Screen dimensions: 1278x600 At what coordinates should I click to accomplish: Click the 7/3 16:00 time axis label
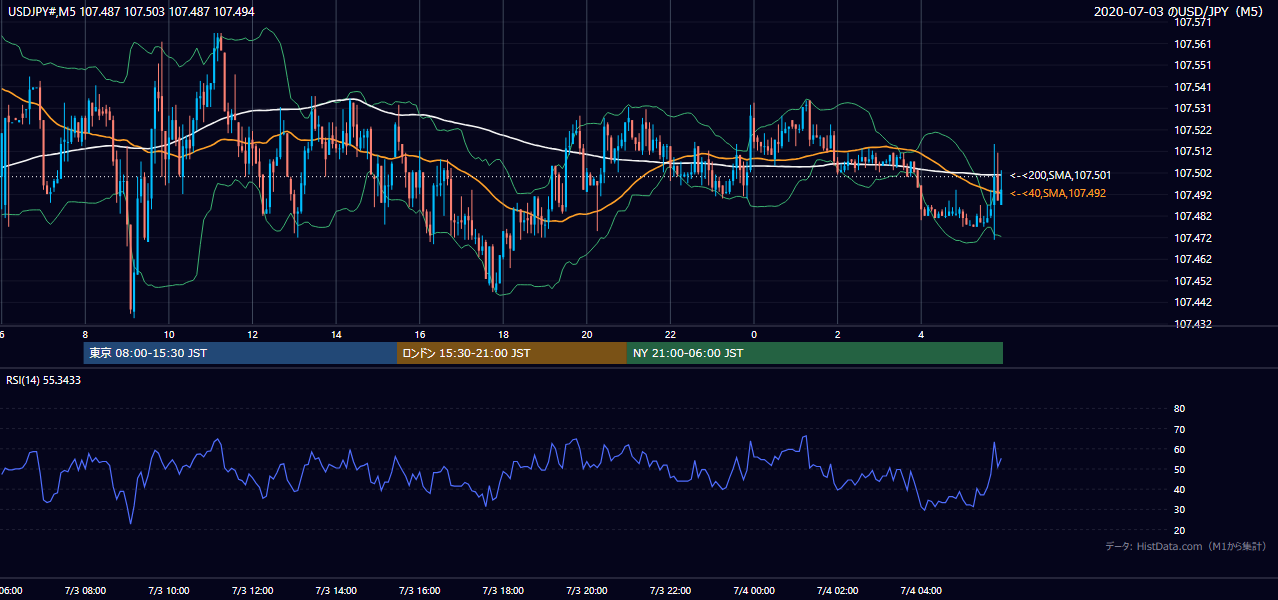point(419,591)
